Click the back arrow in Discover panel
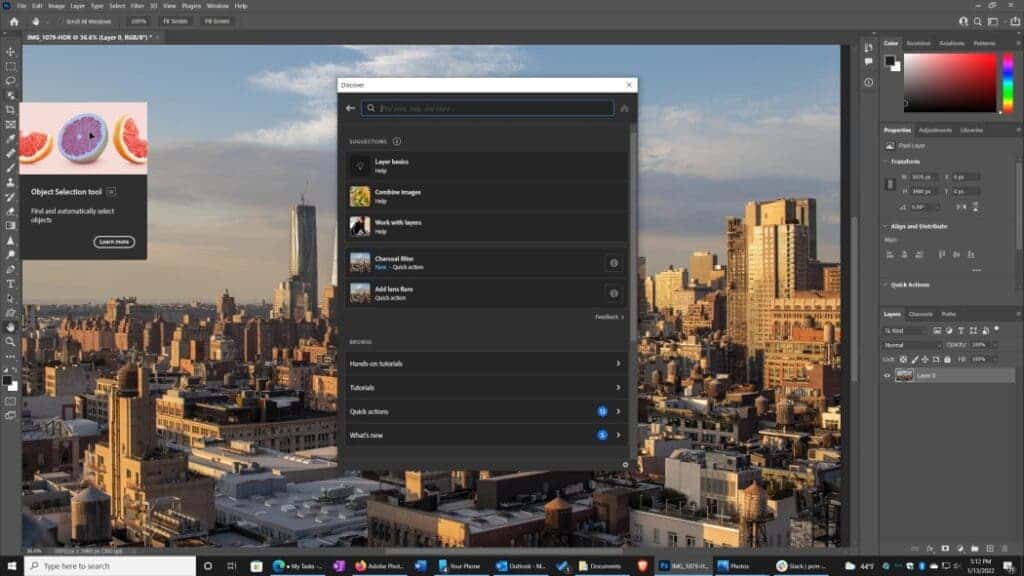This screenshot has width=1024, height=576. pyautogui.click(x=350, y=108)
